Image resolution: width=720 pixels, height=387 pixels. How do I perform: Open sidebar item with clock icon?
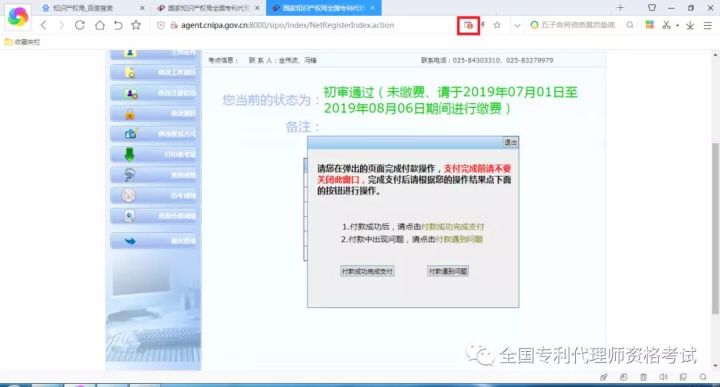point(154,196)
